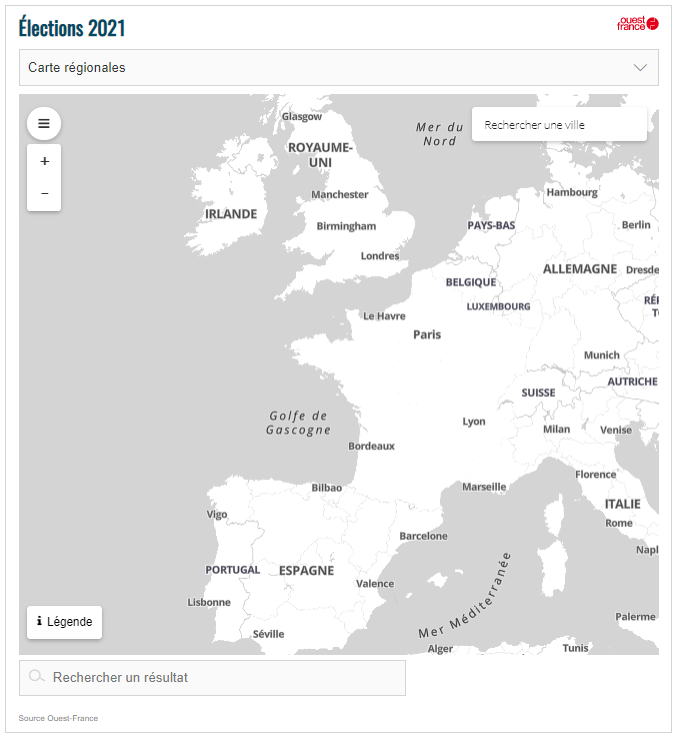Click the ALLEMAGNE label on the map
The image size is (680, 740).
pyautogui.click(x=580, y=269)
